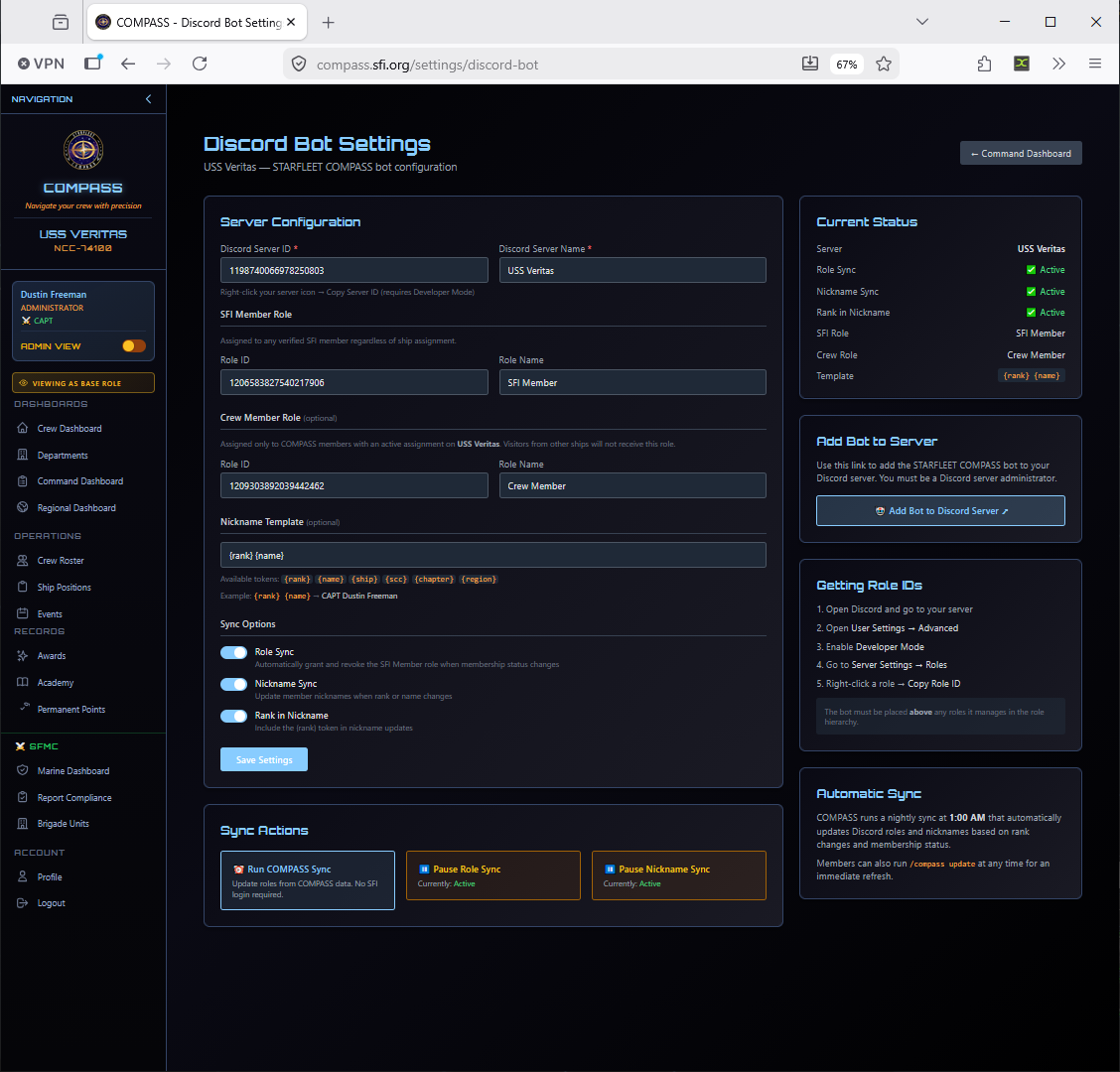Open the List all tabs dropdown arrow
Viewport: 1120px width, 1072px height.
[922, 22]
